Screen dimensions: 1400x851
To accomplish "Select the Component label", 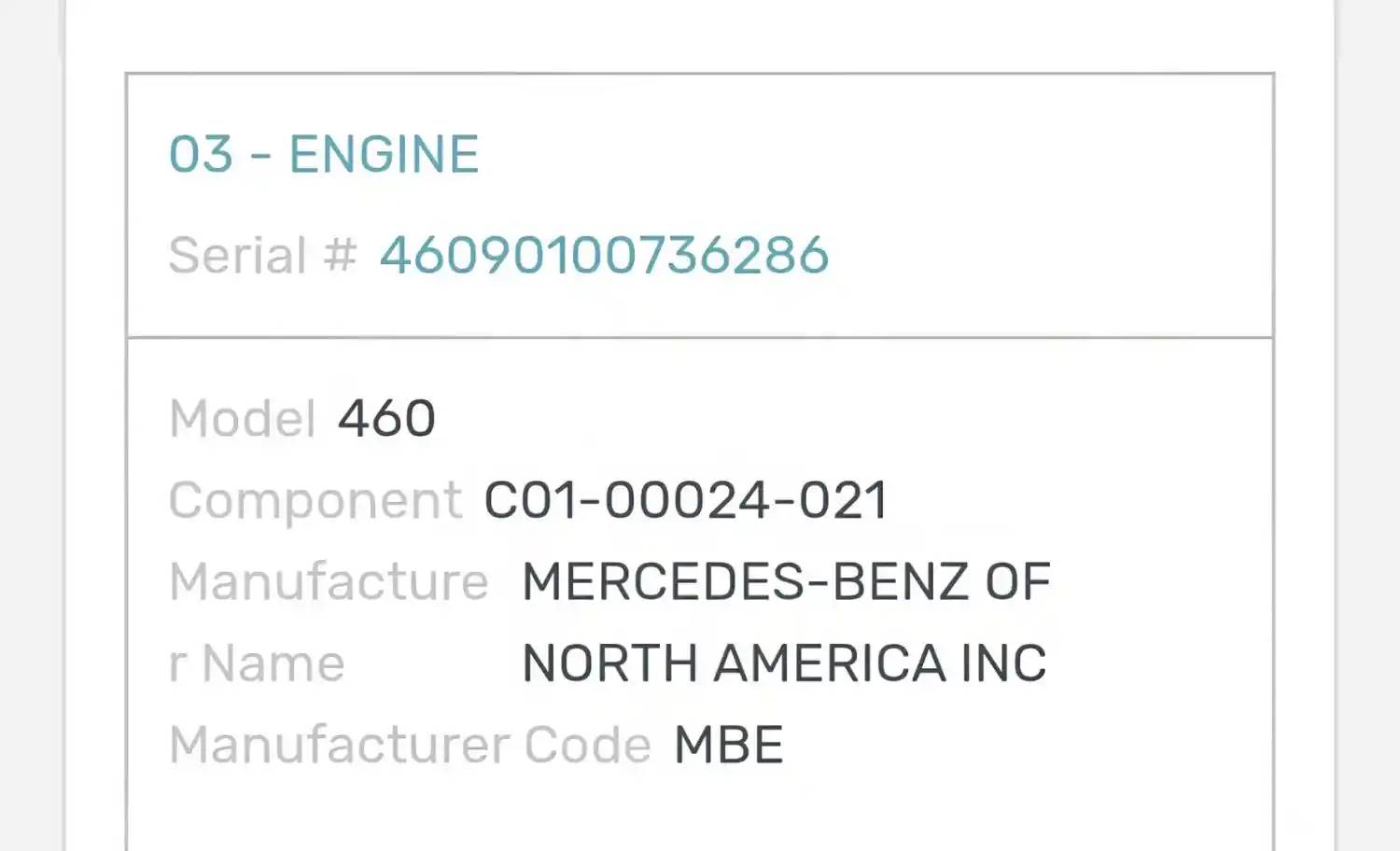I will click(x=315, y=501).
